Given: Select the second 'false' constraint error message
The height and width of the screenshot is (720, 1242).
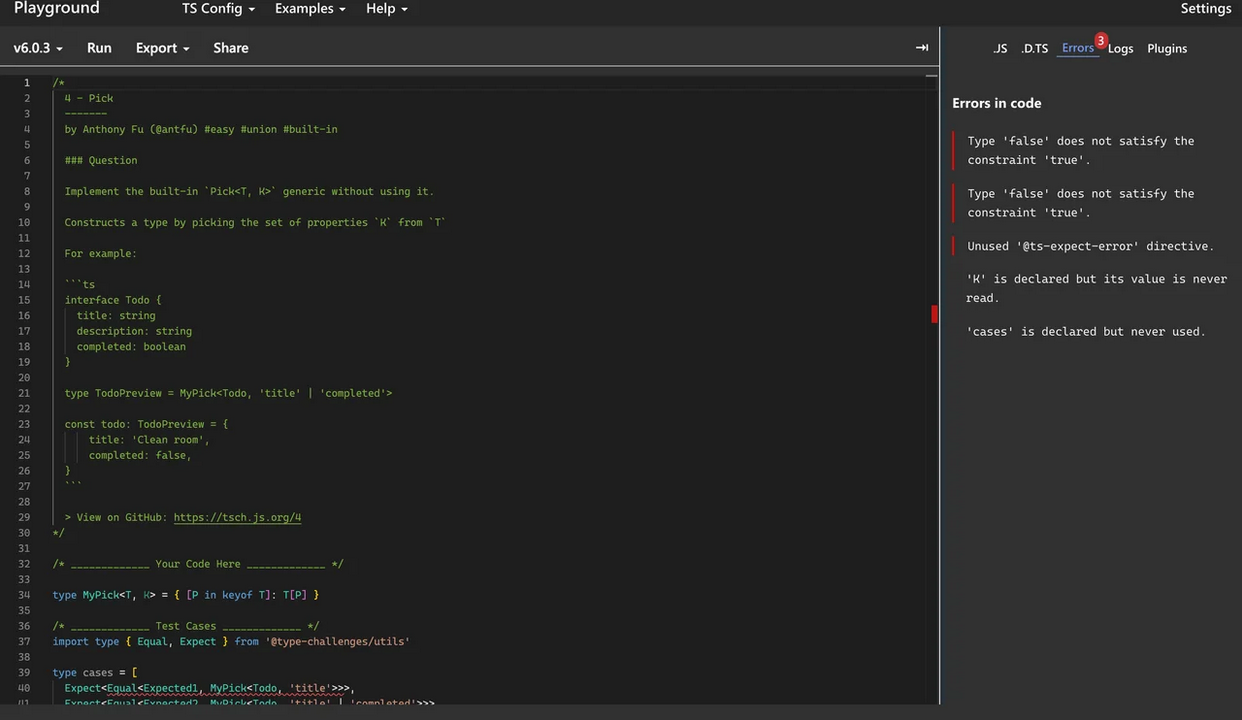Looking at the screenshot, I should pos(1081,203).
